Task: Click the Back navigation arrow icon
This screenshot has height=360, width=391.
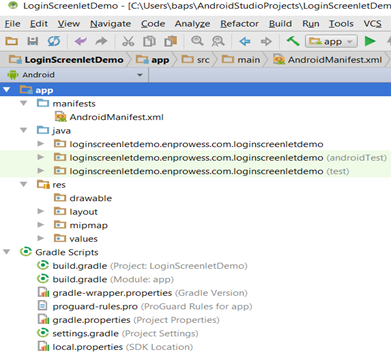Action: [x=245, y=41]
